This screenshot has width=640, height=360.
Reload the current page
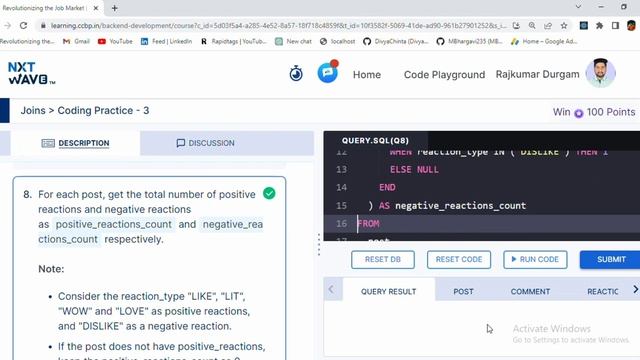pyautogui.click(x=23, y=25)
